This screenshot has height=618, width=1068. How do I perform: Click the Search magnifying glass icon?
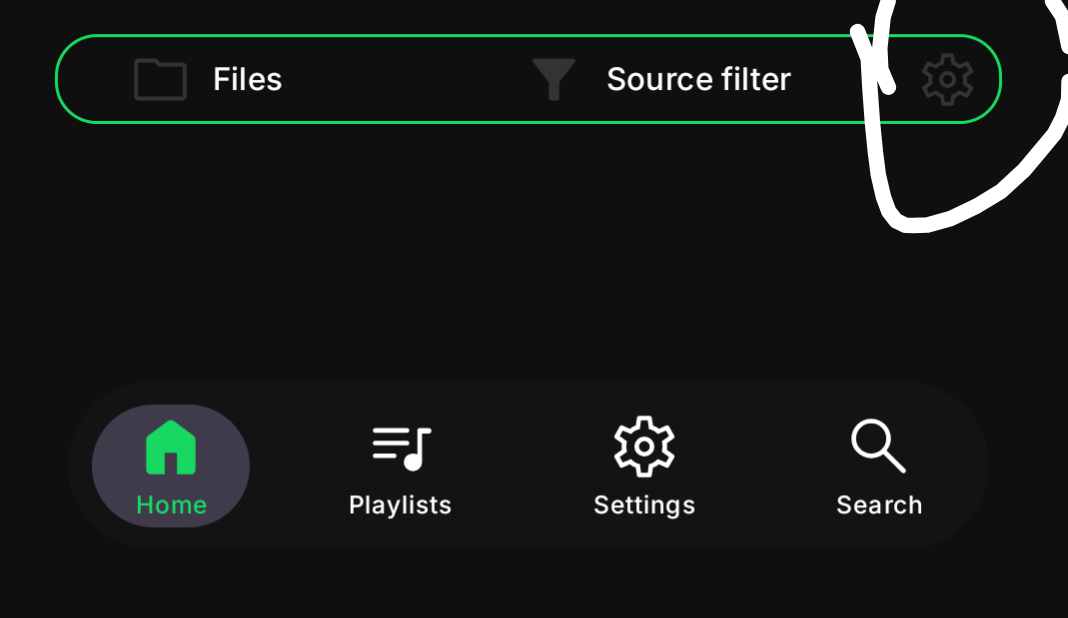coord(878,446)
